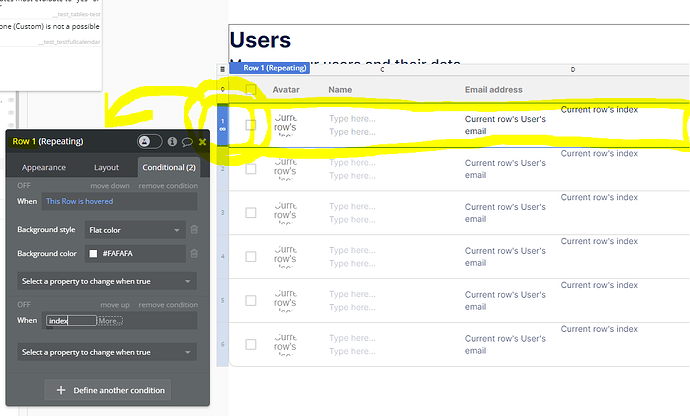690x416 pixels.
Task: Open second Select a property to change dropdown
Action: [107, 352]
